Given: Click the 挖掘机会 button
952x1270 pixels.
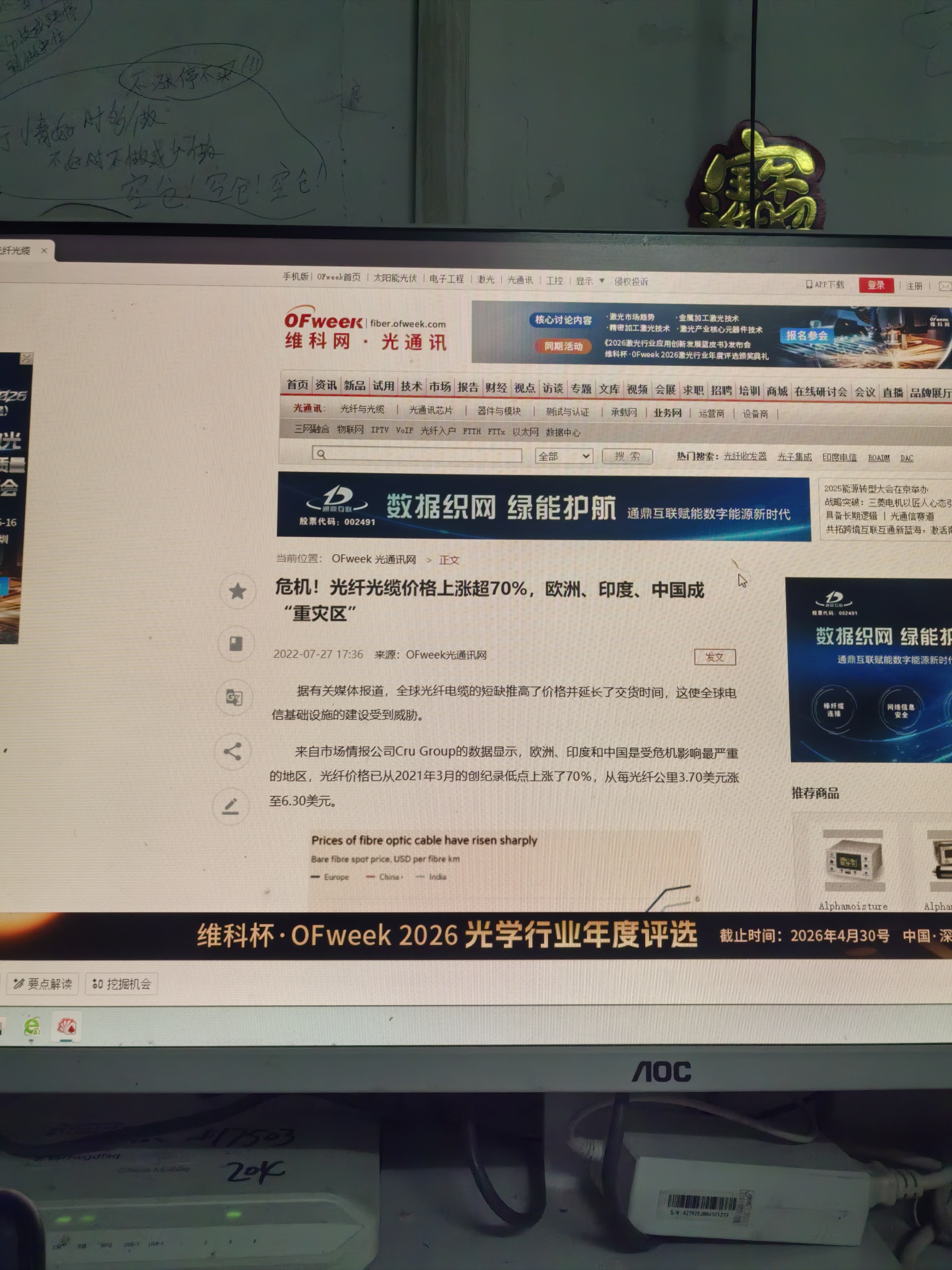Looking at the screenshot, I should tap(121, 984).
